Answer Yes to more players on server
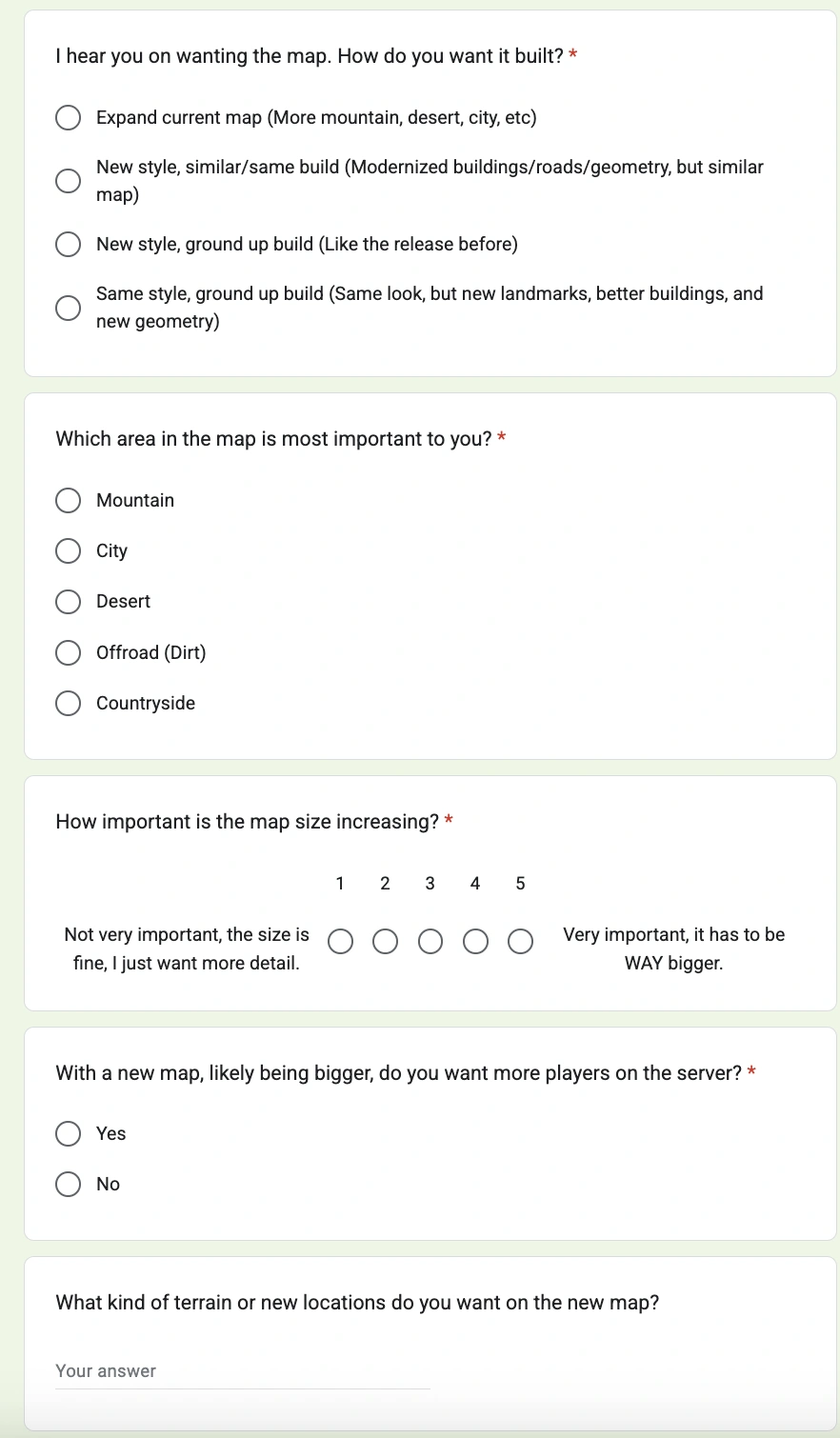Viewport: 840px width, 1438px height. pyautogui.click(x=69, y=1133)
